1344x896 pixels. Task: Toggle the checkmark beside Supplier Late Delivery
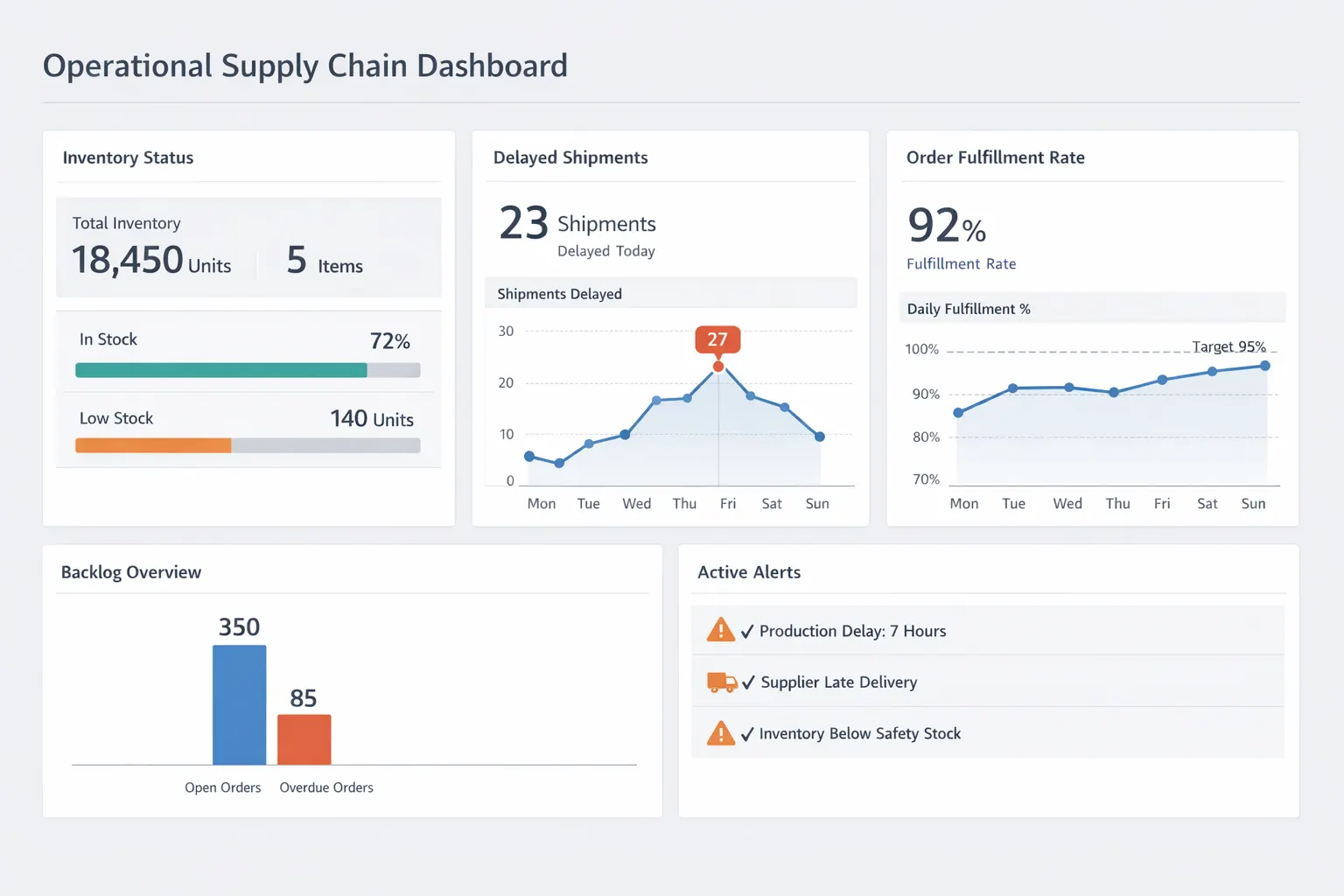click(748, 682)
